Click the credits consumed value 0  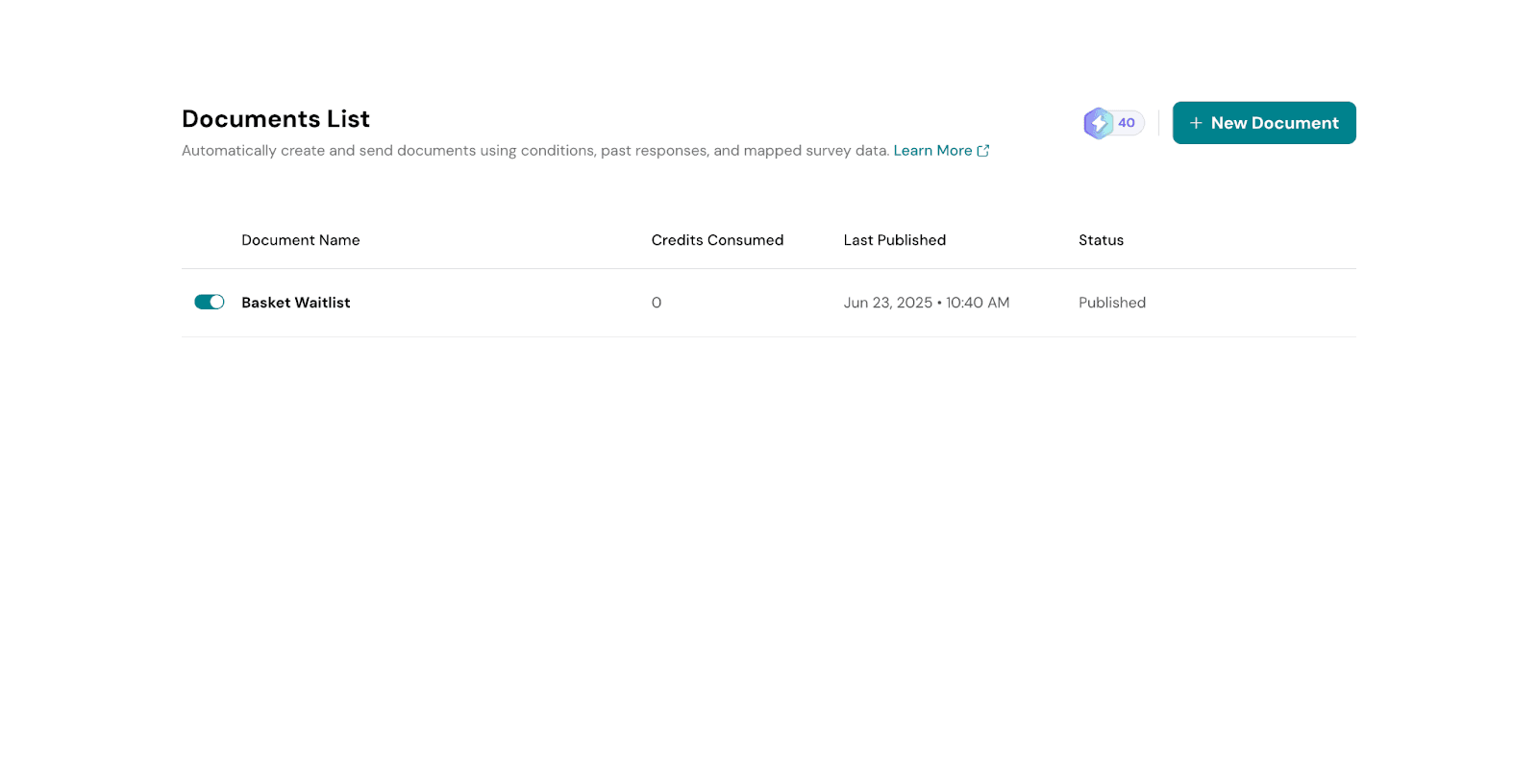pyautogui.click(x=657, y=303)
